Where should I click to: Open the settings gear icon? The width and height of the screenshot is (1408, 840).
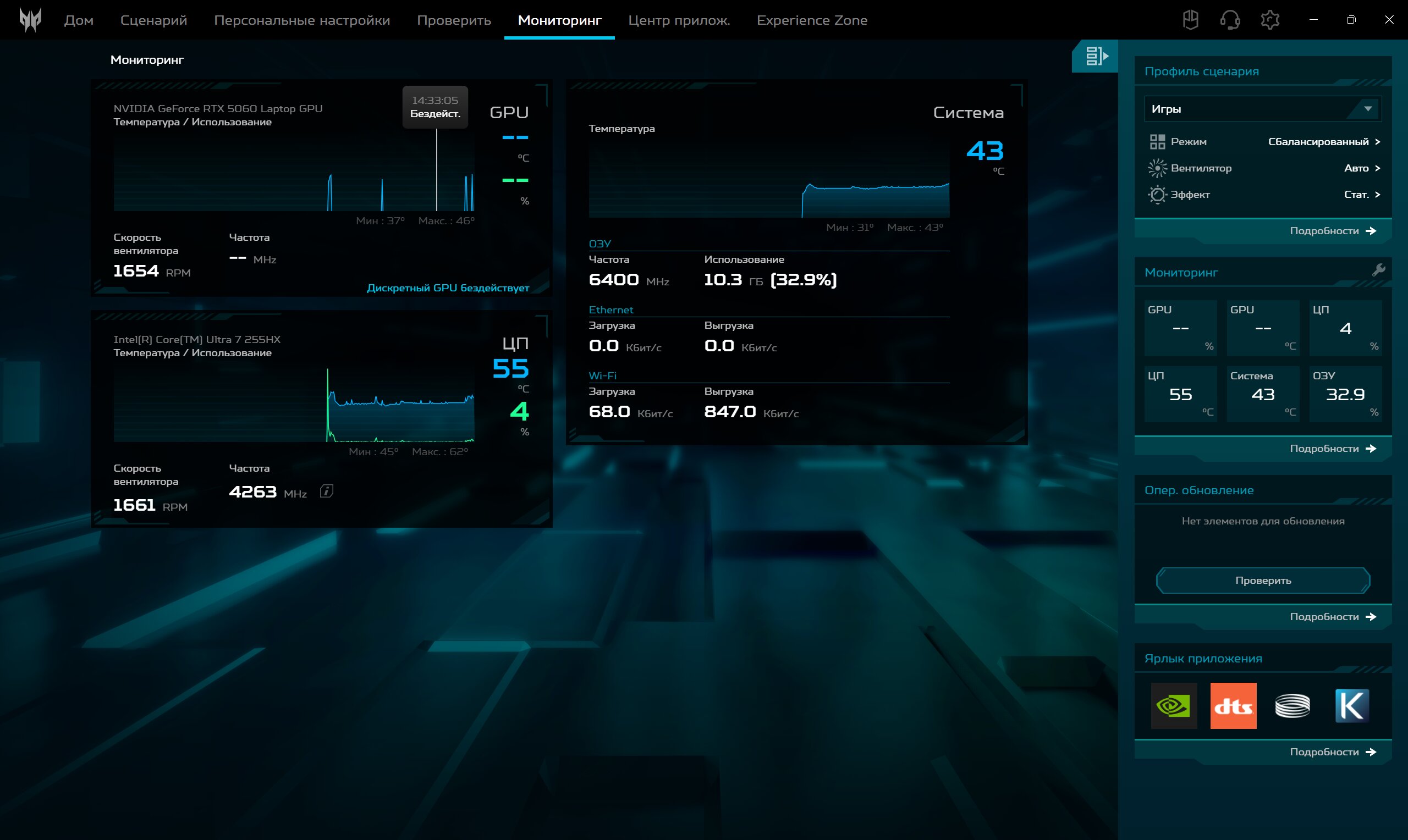1270,20
